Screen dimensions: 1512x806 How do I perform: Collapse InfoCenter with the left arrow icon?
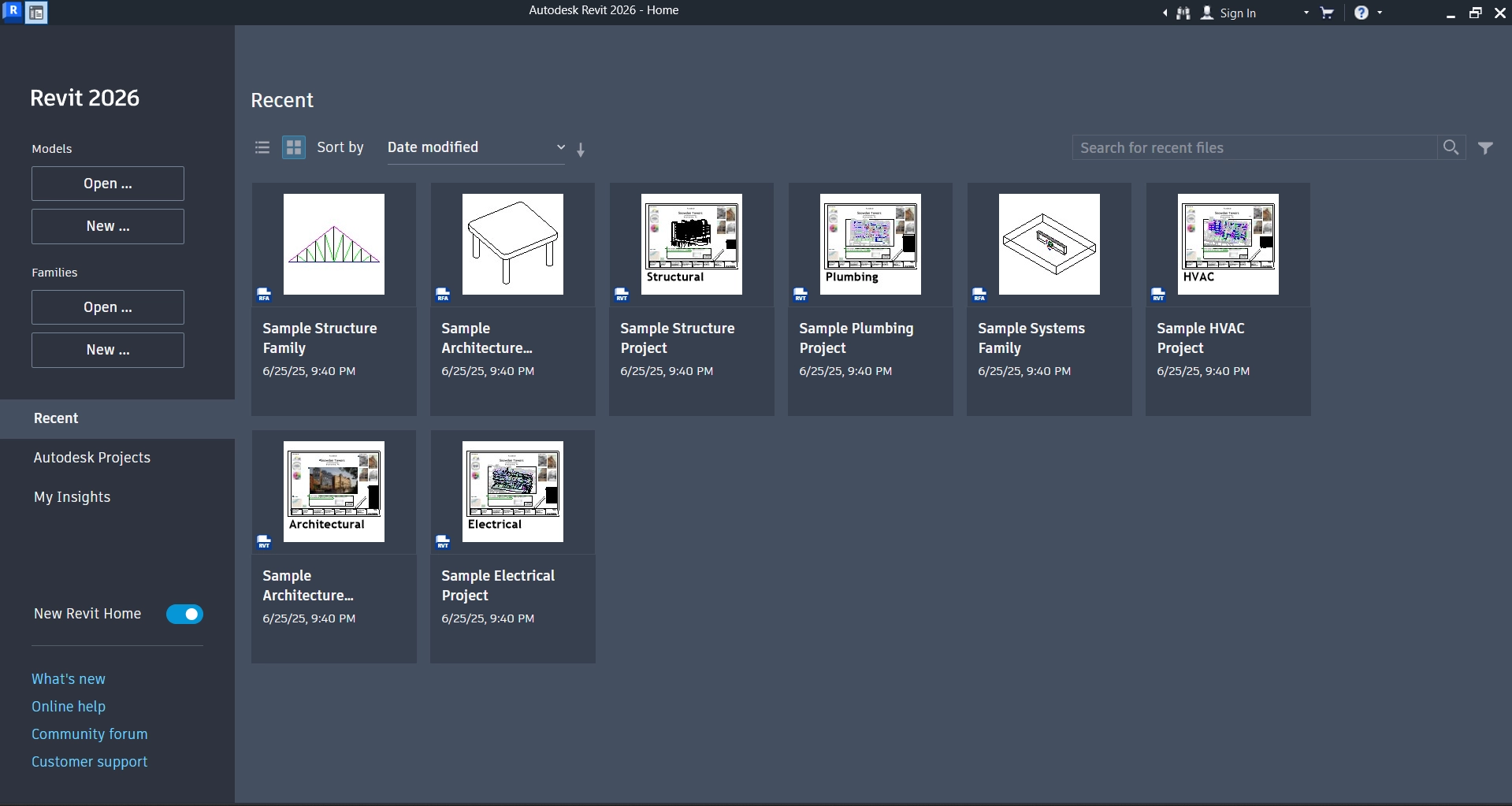point(1165,13)
